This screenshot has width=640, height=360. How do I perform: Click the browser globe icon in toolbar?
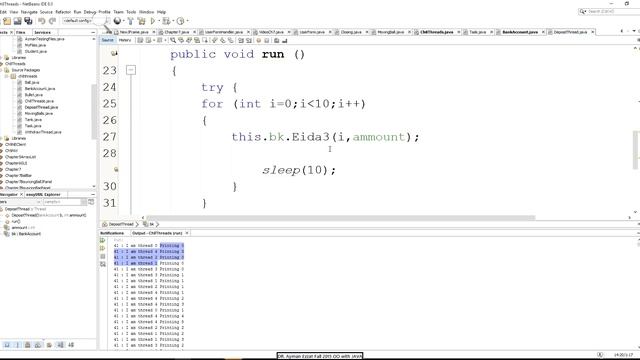[117, 21]
